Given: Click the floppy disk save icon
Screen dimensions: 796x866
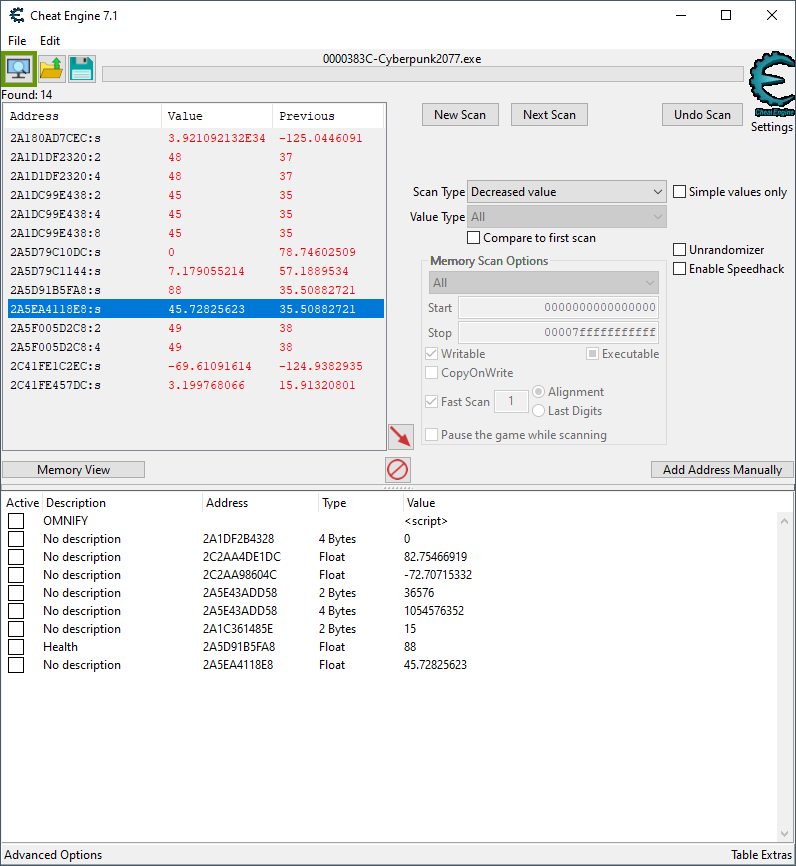Looking at the screenshot, I should click(x=82, y=69).
